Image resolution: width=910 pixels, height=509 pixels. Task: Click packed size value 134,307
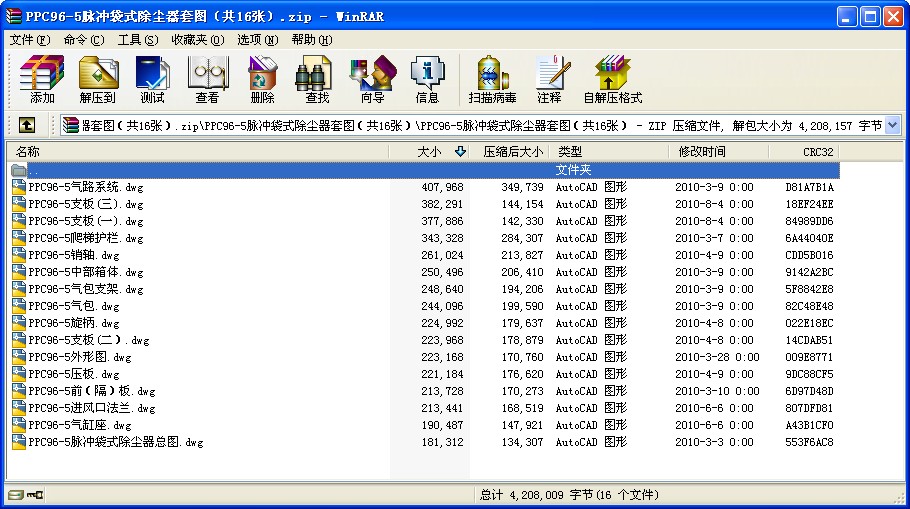point(522,442)
